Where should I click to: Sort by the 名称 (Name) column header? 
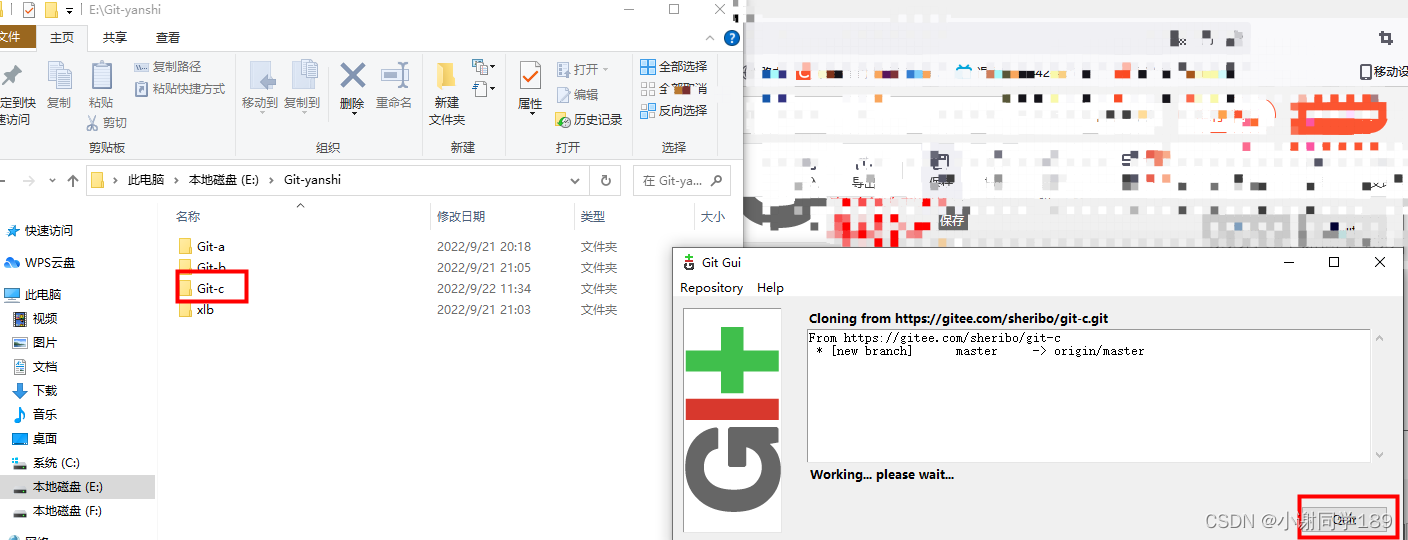188,217
